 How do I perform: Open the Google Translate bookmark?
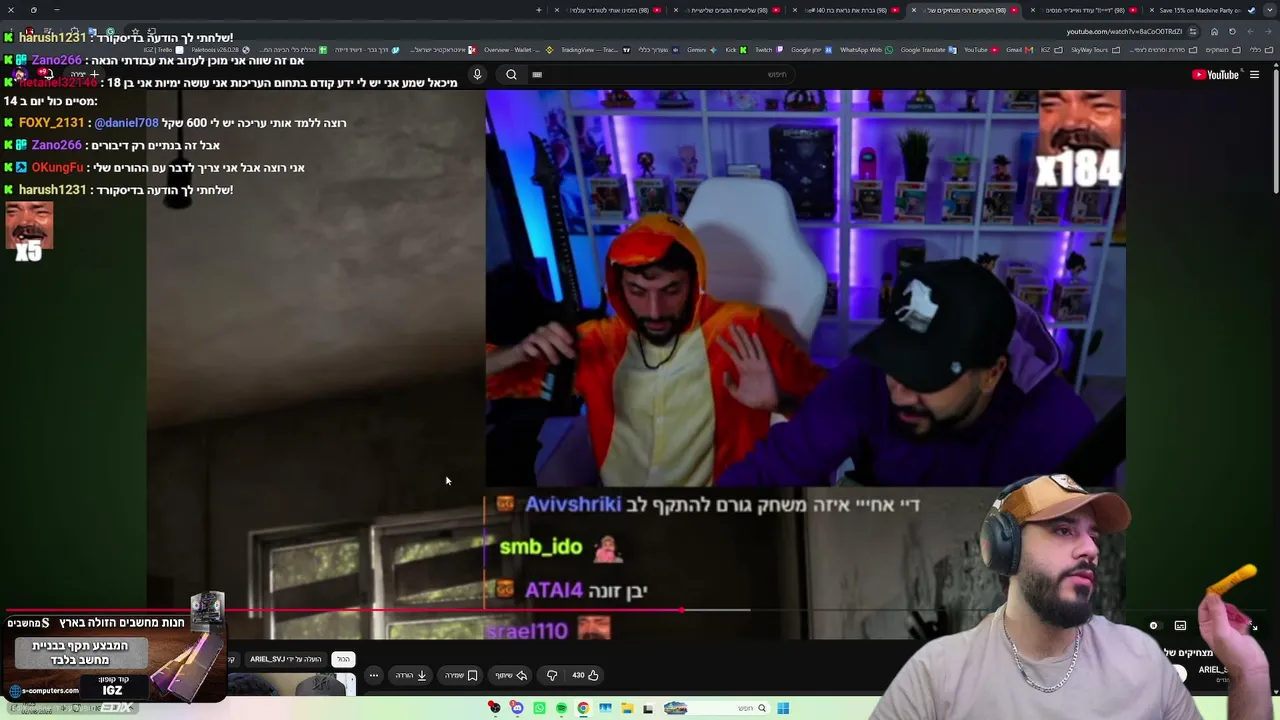click(928, 49)
